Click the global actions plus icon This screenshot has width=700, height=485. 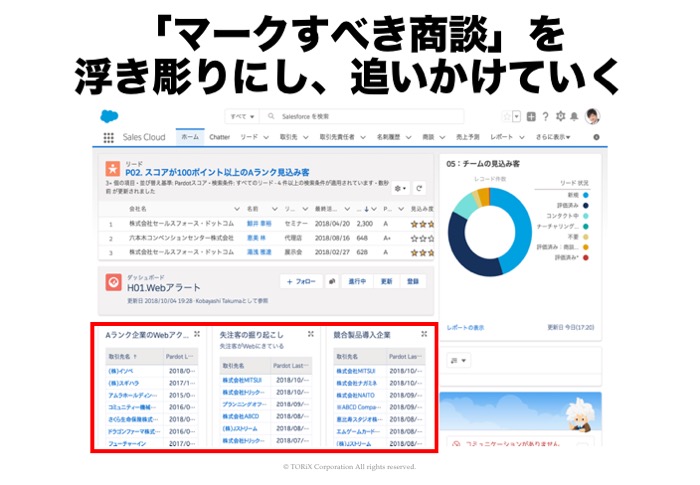[530, 116]
